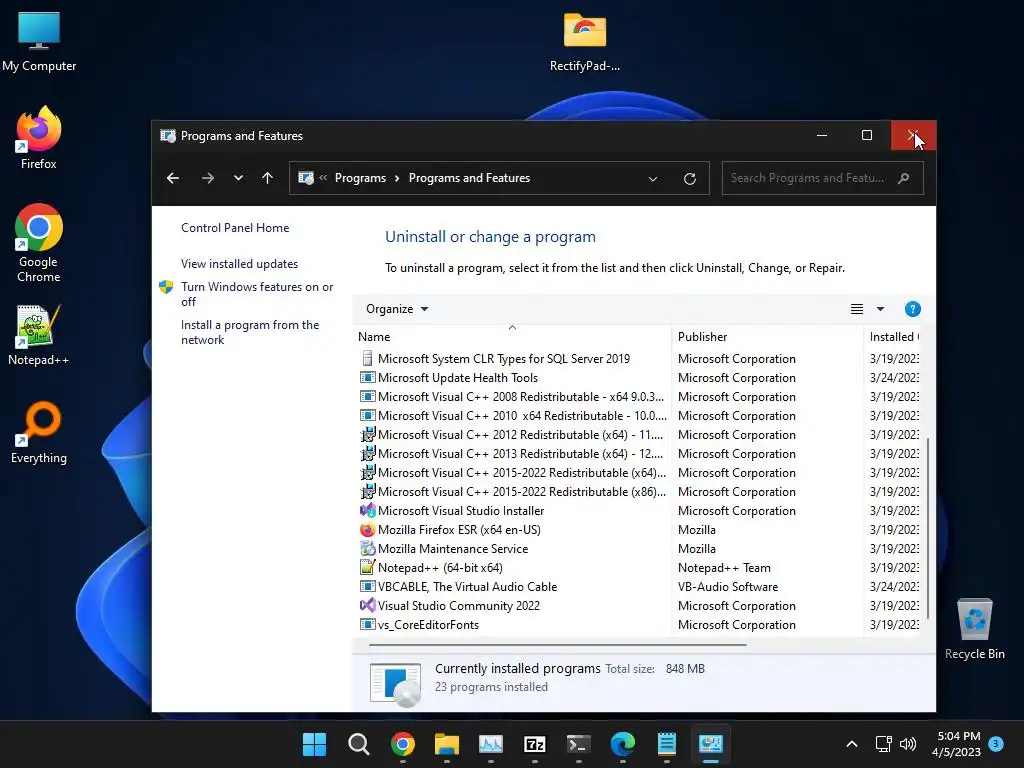This screenshot has height=768, width=1024.
Task: Click the volume speaker tray icon
Action: pyautogui.click(x=908, y=744)
